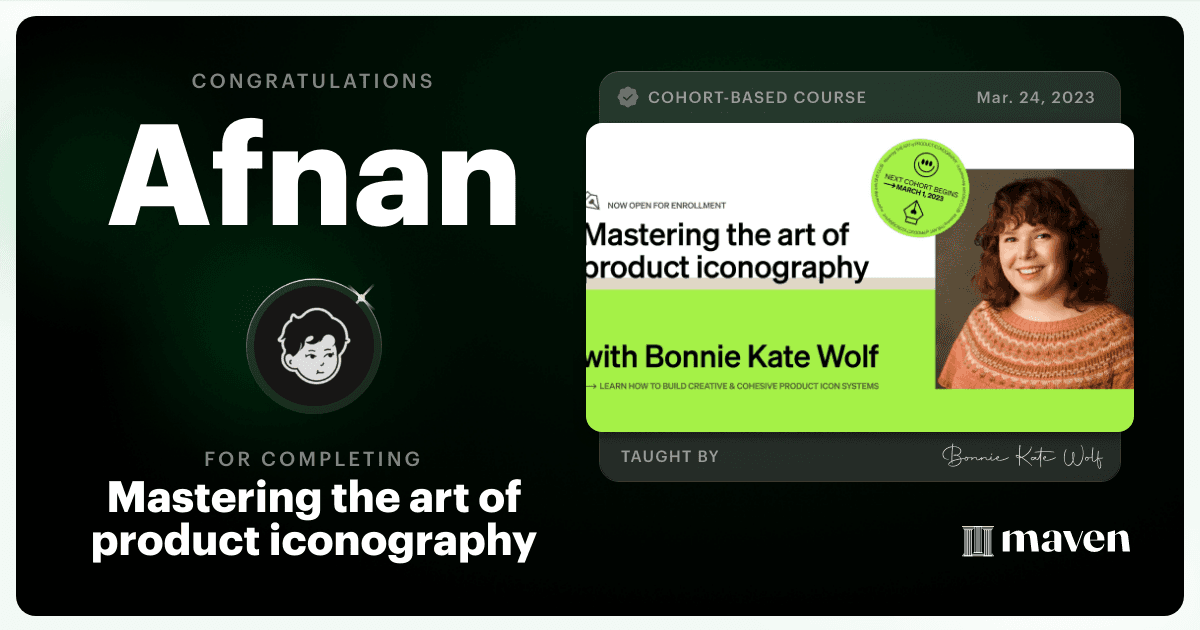Click the large name 'Afnan'

pyautogui.click(x=313, y=175)
